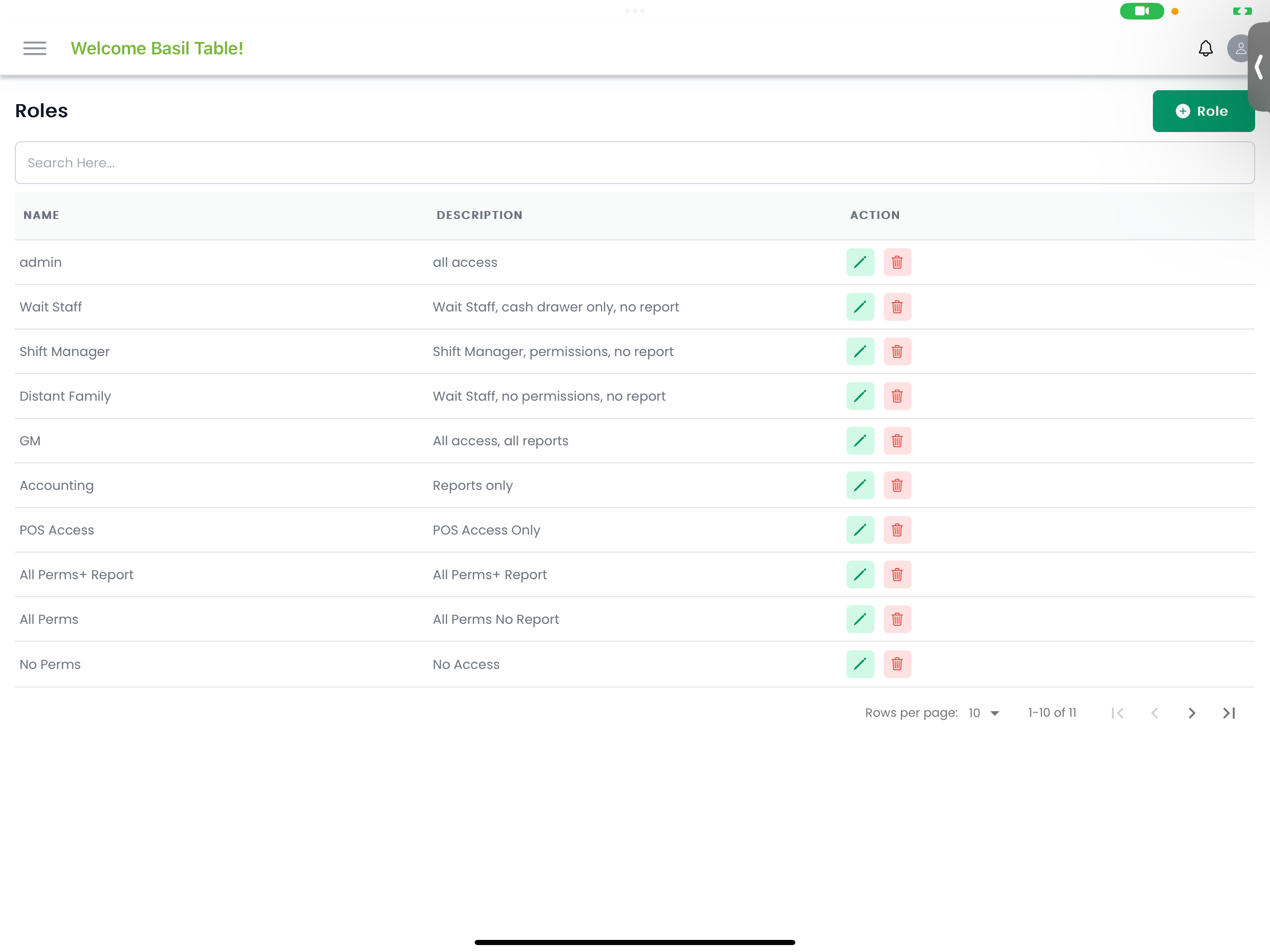
Task: Click the NAME column header
Action: (41, 215)
